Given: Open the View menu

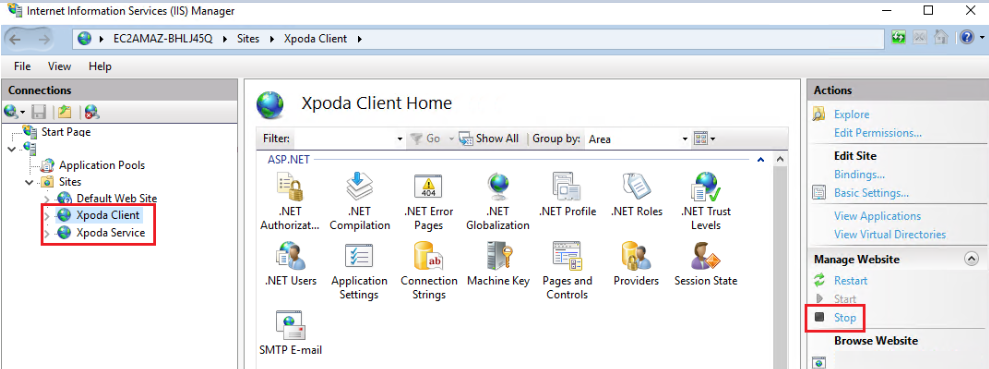Looking at the screenshot, I should (x=59, y=66).
